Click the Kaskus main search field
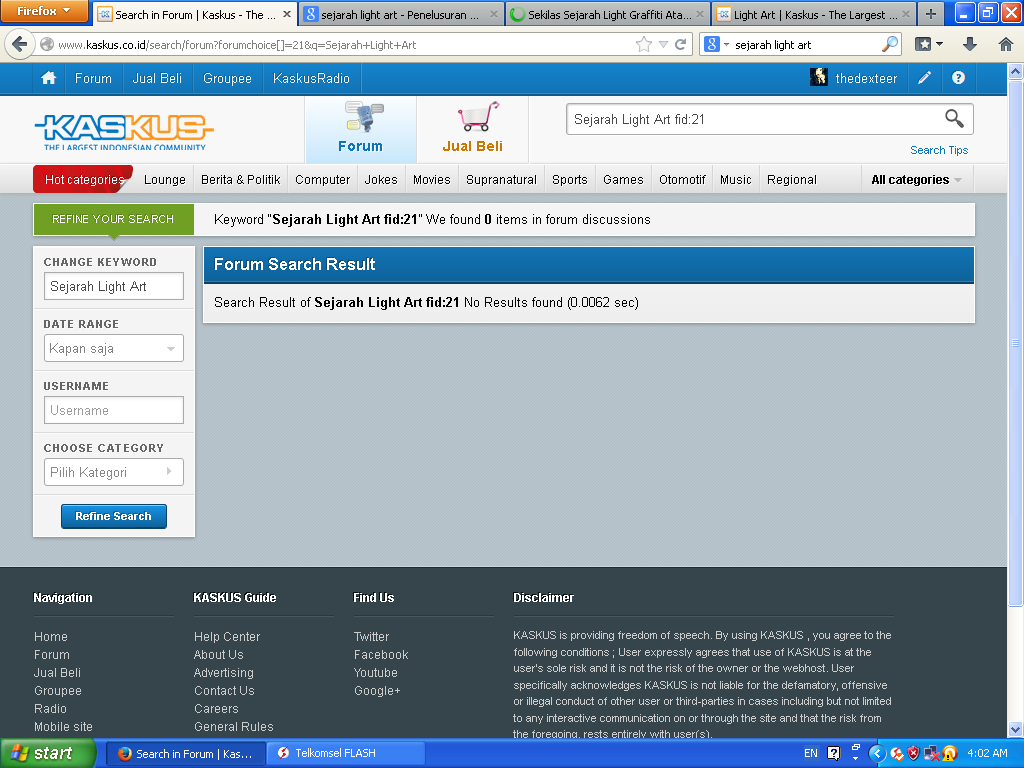 coord(754,119)
